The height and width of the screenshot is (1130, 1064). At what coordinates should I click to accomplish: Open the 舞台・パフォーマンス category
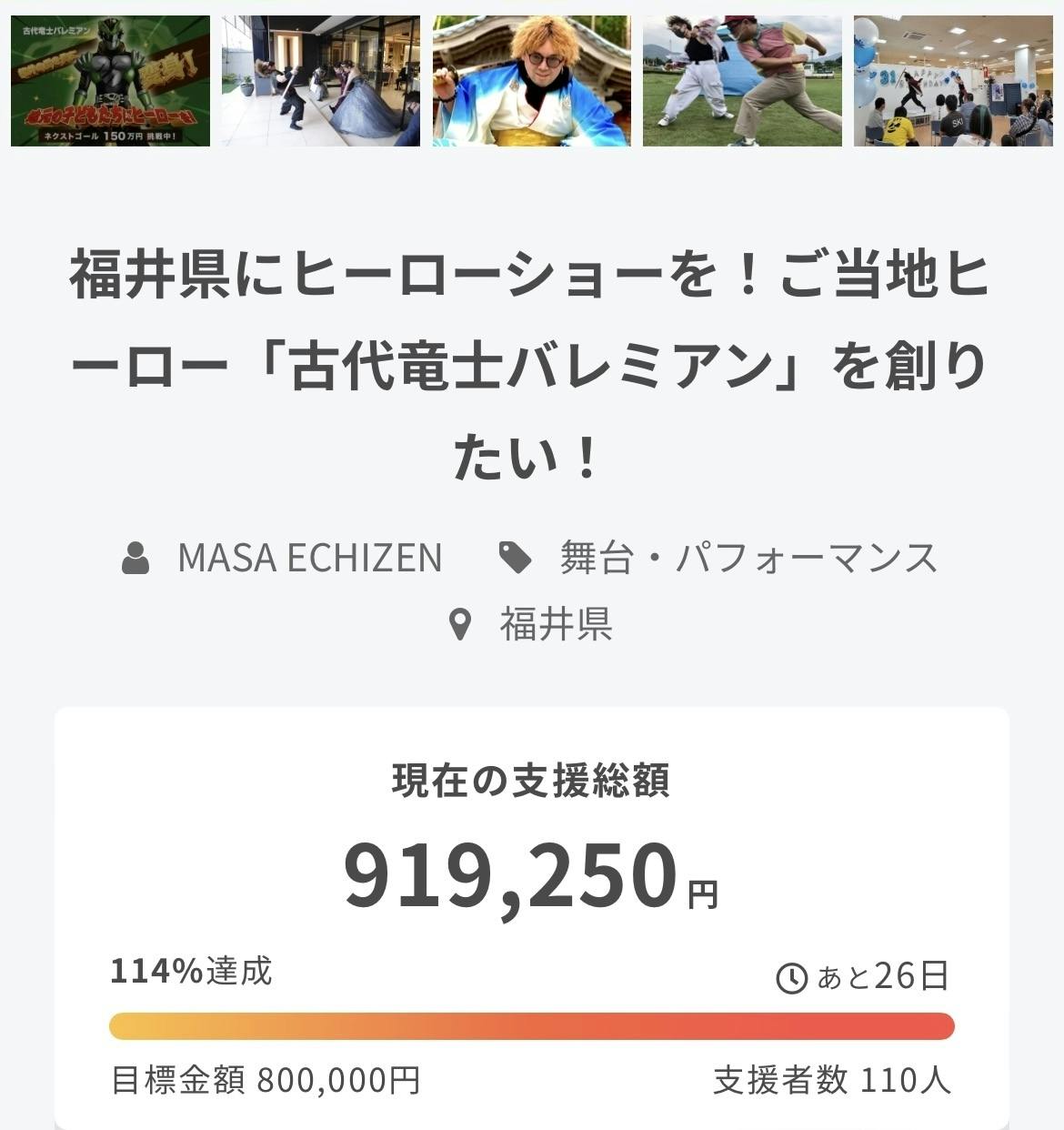click(x=748, y=558)
